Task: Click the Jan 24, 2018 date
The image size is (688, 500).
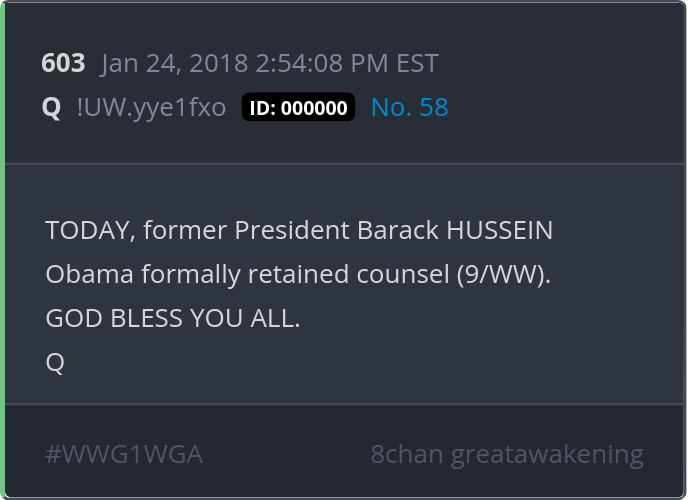Action: tap(161, 63)
